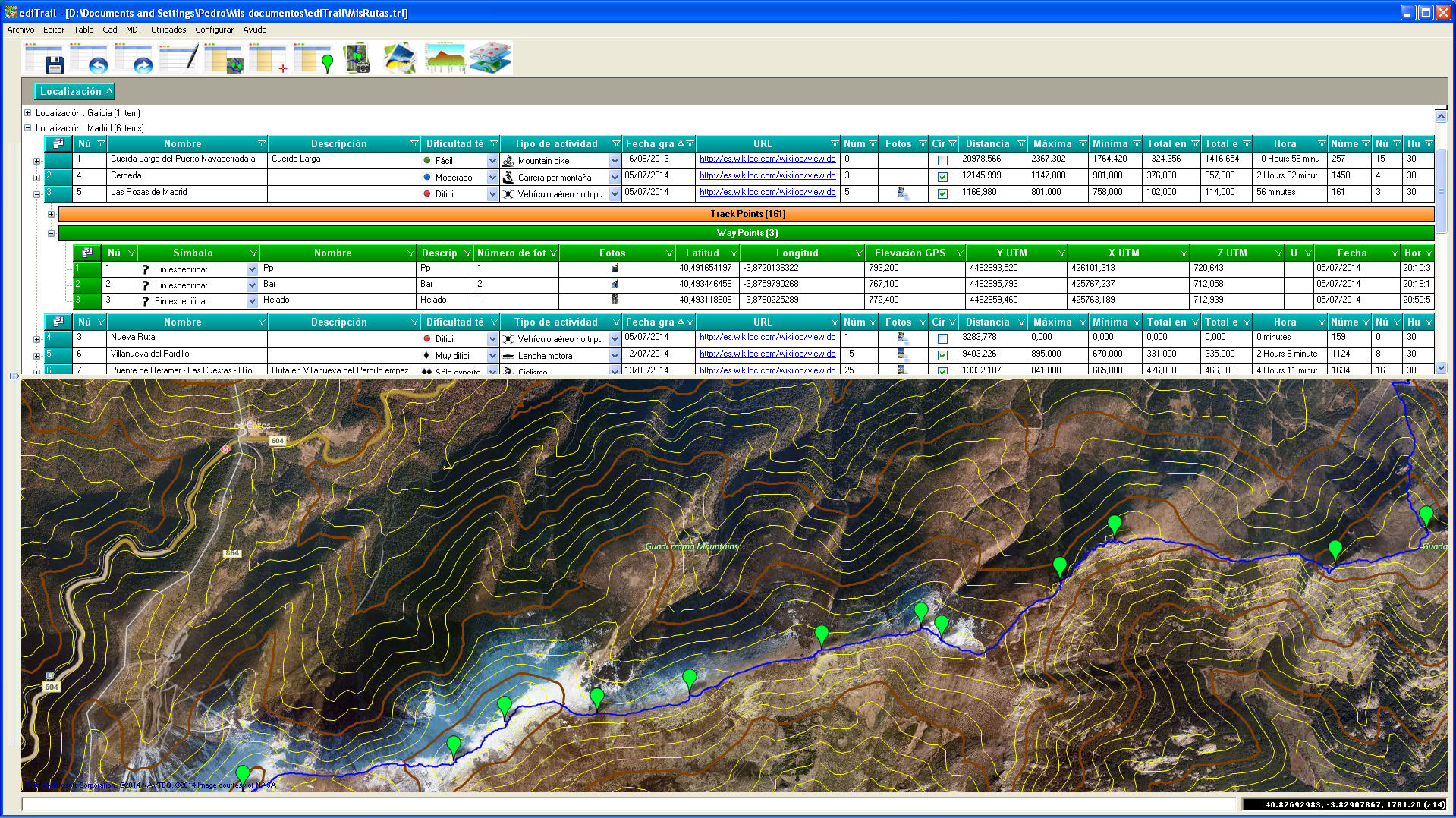Viewport: 1456px width, 818px height.
Task: Click the redo table icon
Action: (x=134, y=58)
